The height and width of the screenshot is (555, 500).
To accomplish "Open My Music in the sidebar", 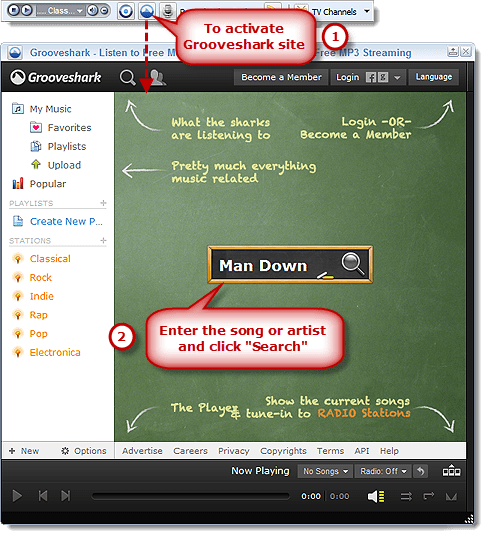I will (42, 109).
